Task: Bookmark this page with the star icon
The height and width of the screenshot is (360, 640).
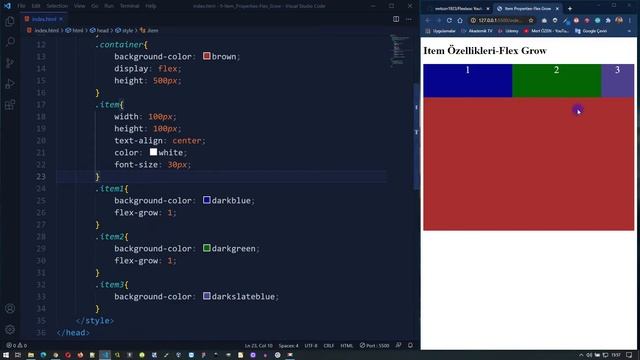Action: tap(531, 20)
